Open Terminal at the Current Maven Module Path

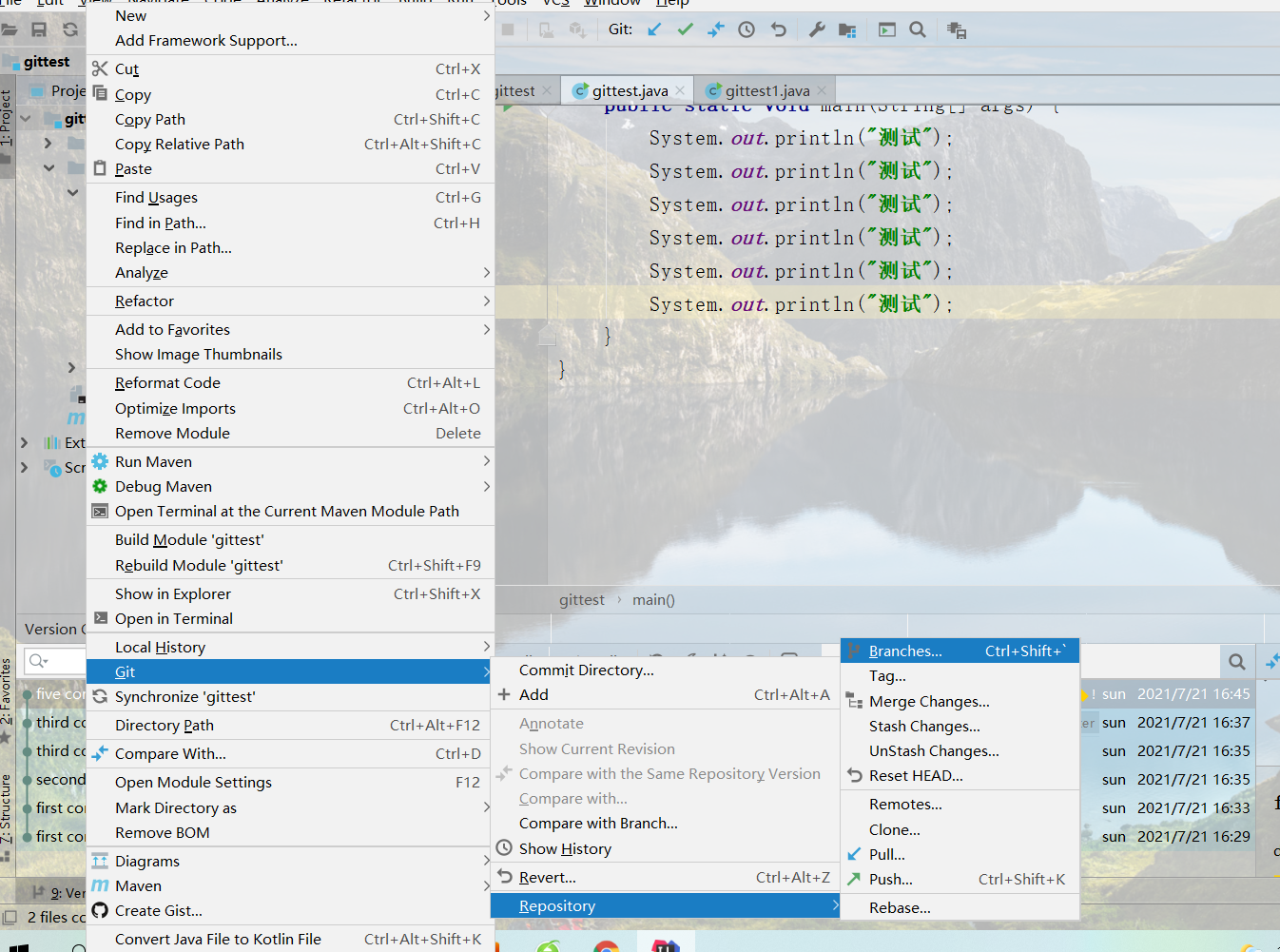290,511
